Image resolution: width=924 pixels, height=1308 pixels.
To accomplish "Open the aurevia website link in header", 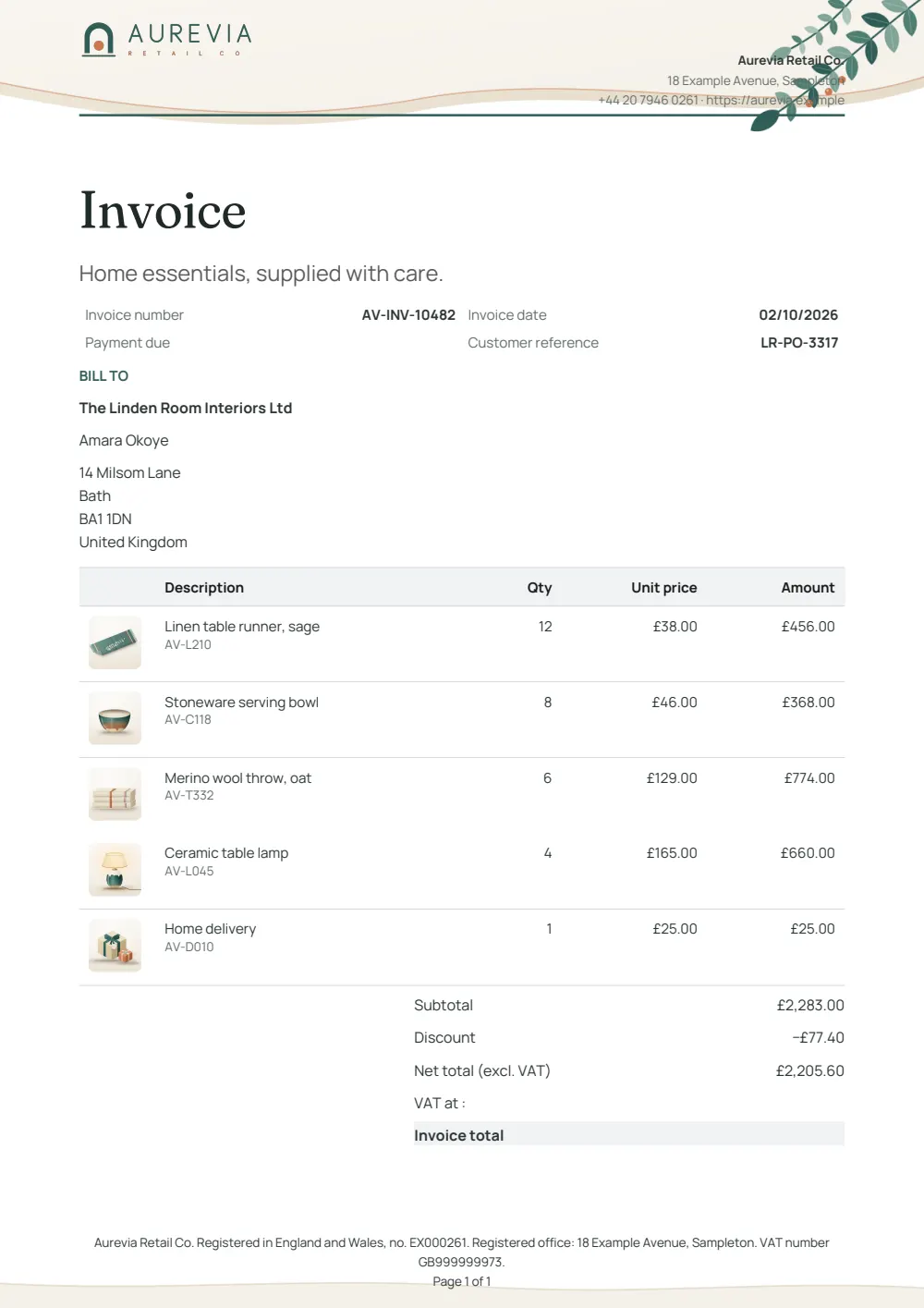I will pyautogui.click(x=775, y=100).
